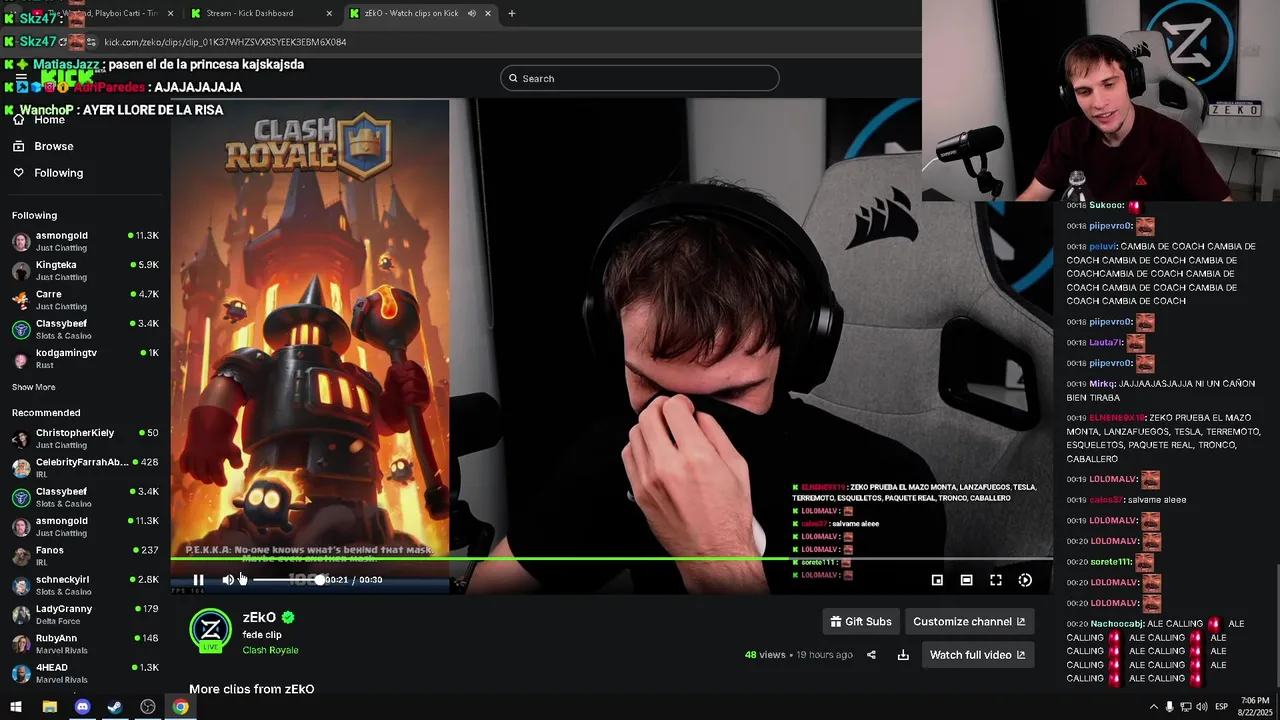Screen dimensions: 1280x720
Task: Click the Browse sidebar icon
Action: (18, 146)
